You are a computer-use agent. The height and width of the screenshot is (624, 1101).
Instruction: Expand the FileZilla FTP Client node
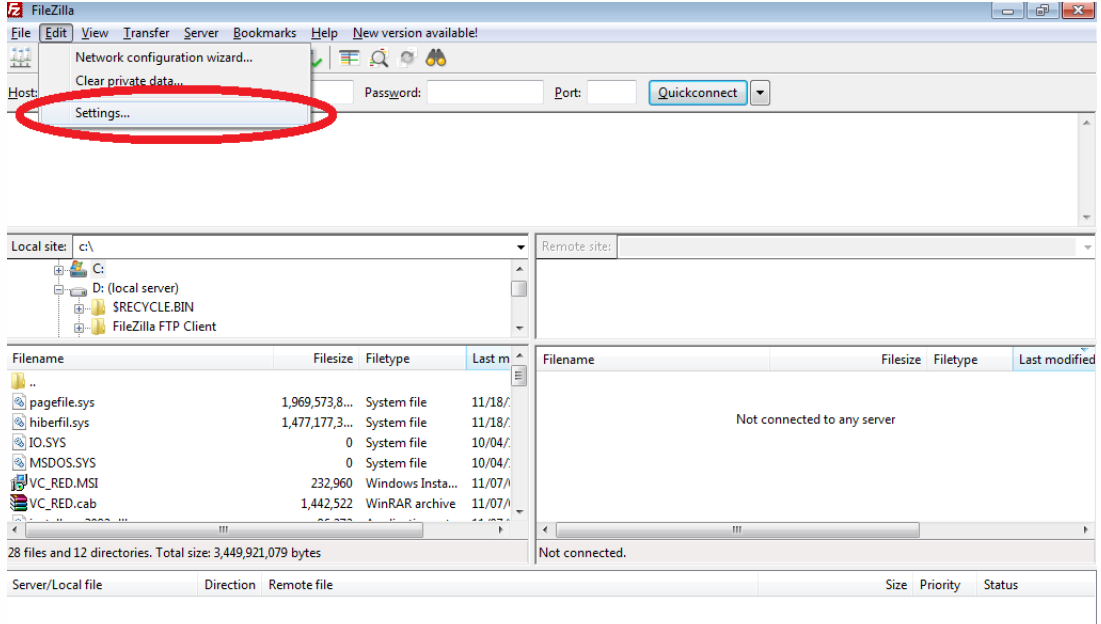coord(79,327)
